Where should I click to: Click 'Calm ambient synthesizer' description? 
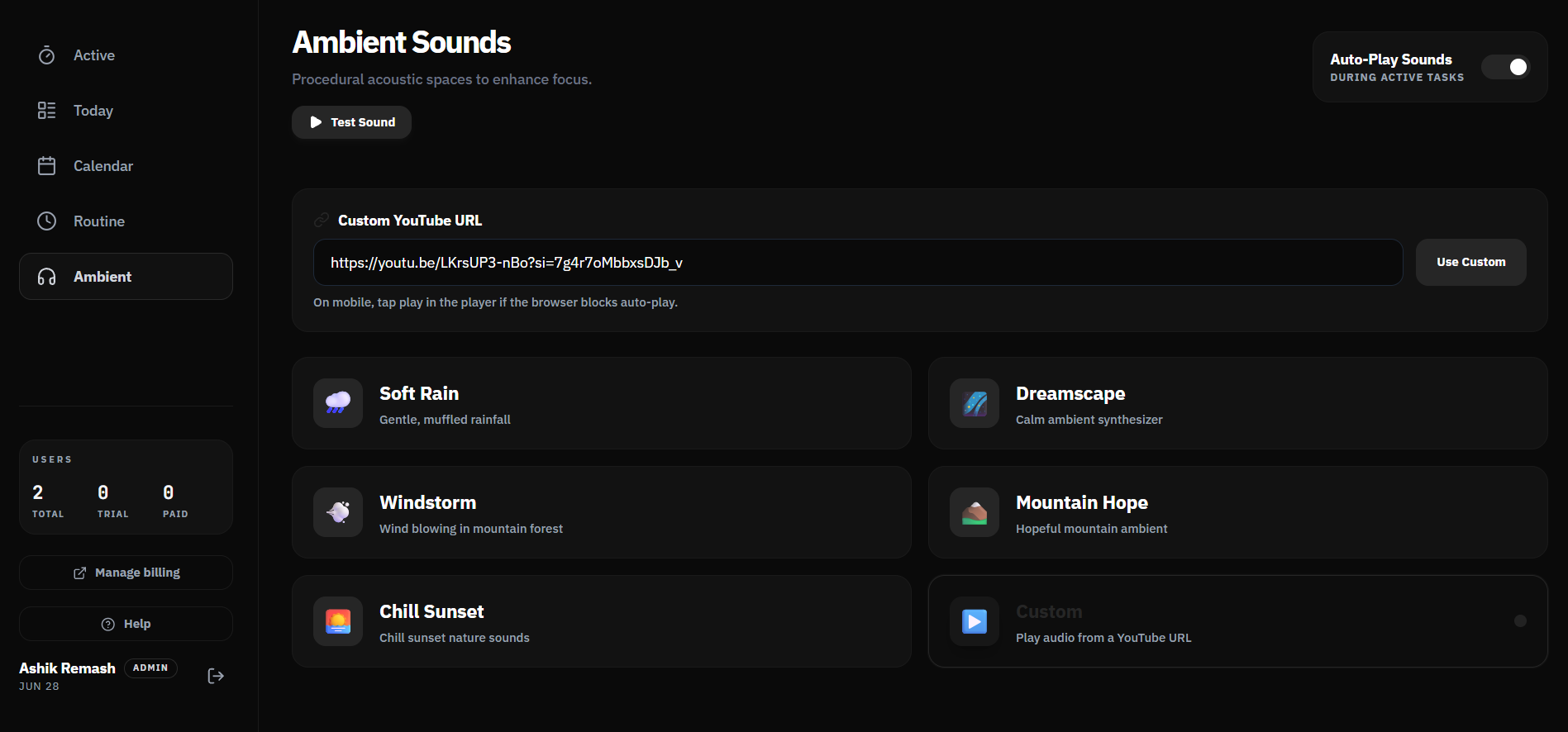click(x=1089, y=420)
